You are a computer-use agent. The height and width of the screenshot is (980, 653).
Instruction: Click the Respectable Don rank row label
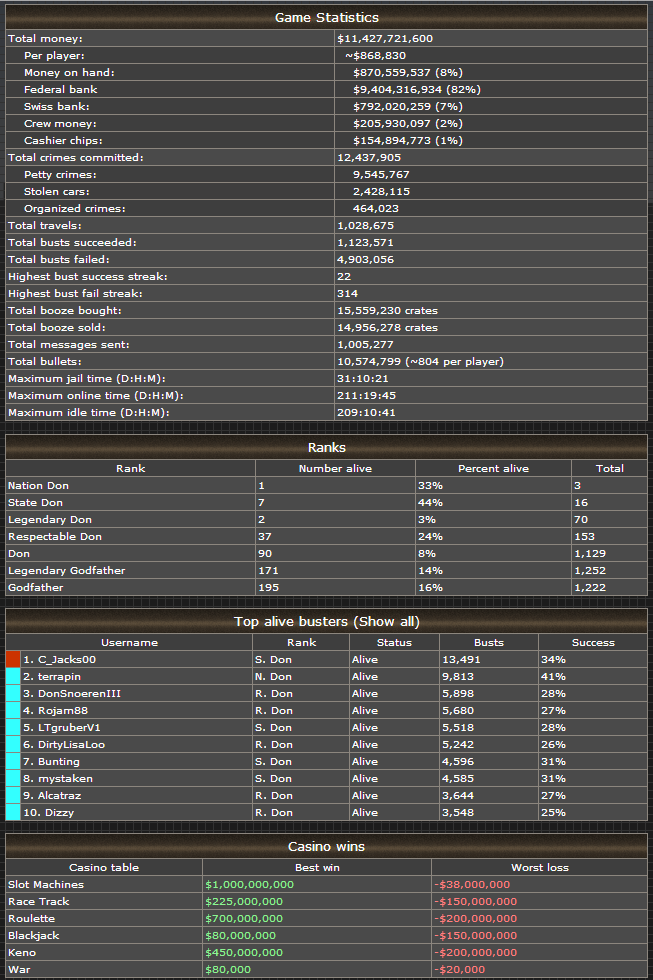click(x=54, y=536)
